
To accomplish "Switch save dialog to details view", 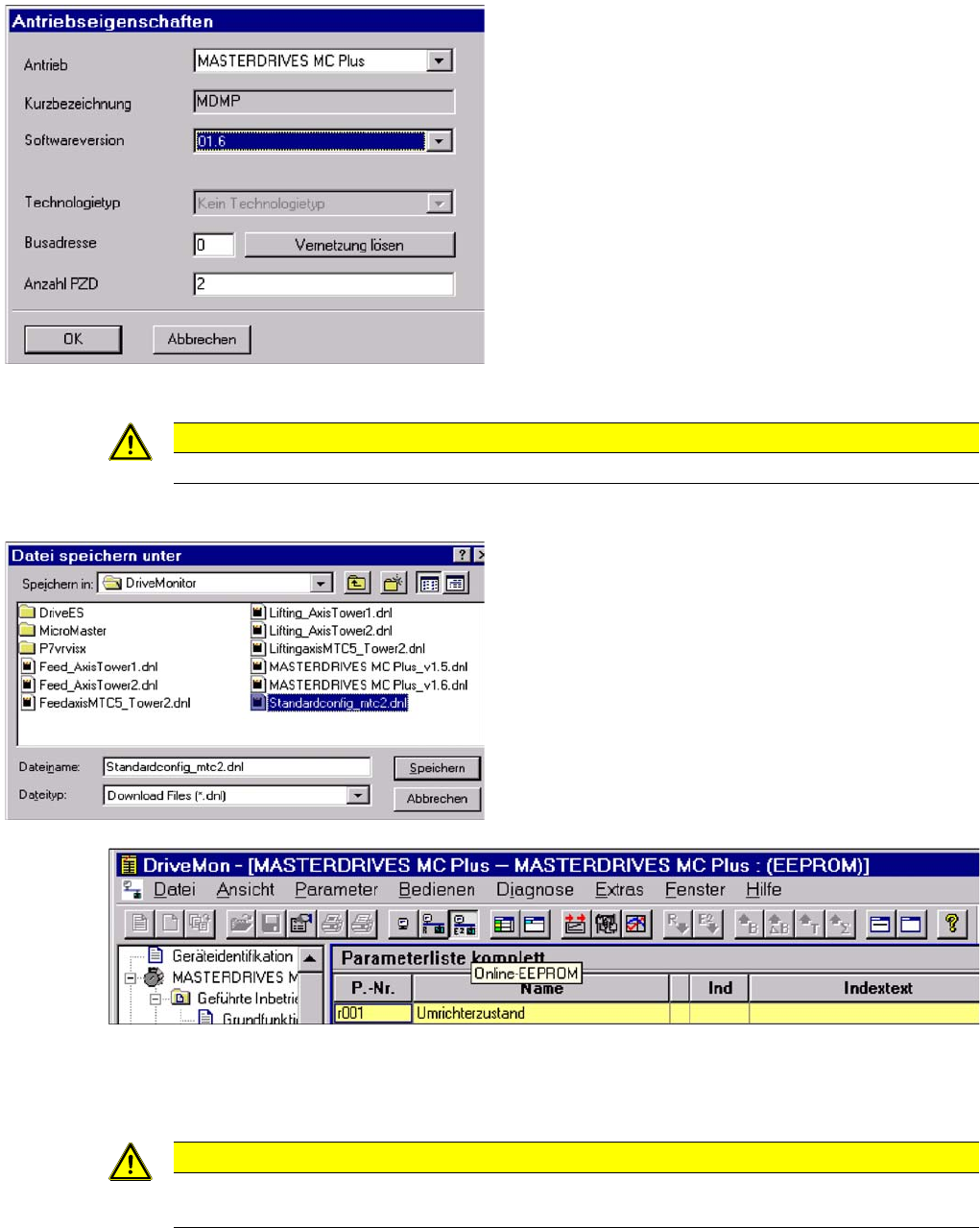I will tap(455, 583).
